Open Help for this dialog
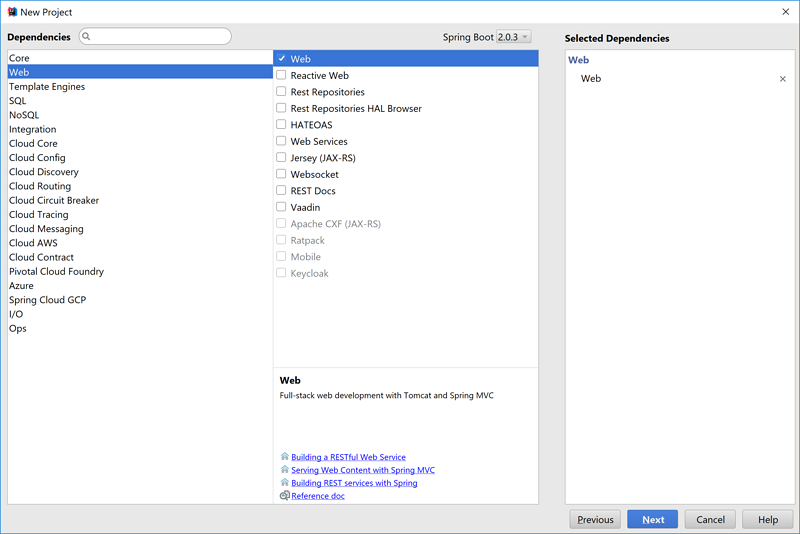Screen dimensions: 800x534 (768, 519)
